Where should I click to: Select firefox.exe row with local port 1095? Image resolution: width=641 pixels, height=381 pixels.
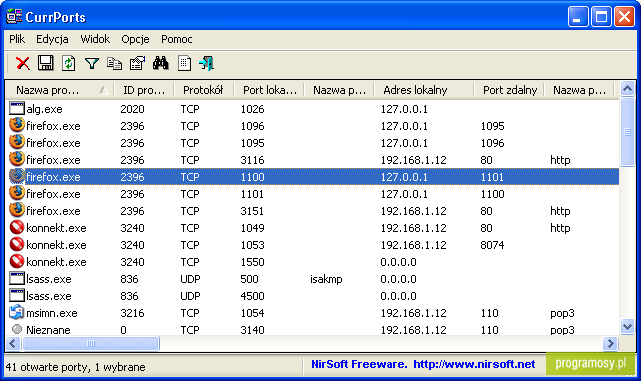[x=312, y=143]
